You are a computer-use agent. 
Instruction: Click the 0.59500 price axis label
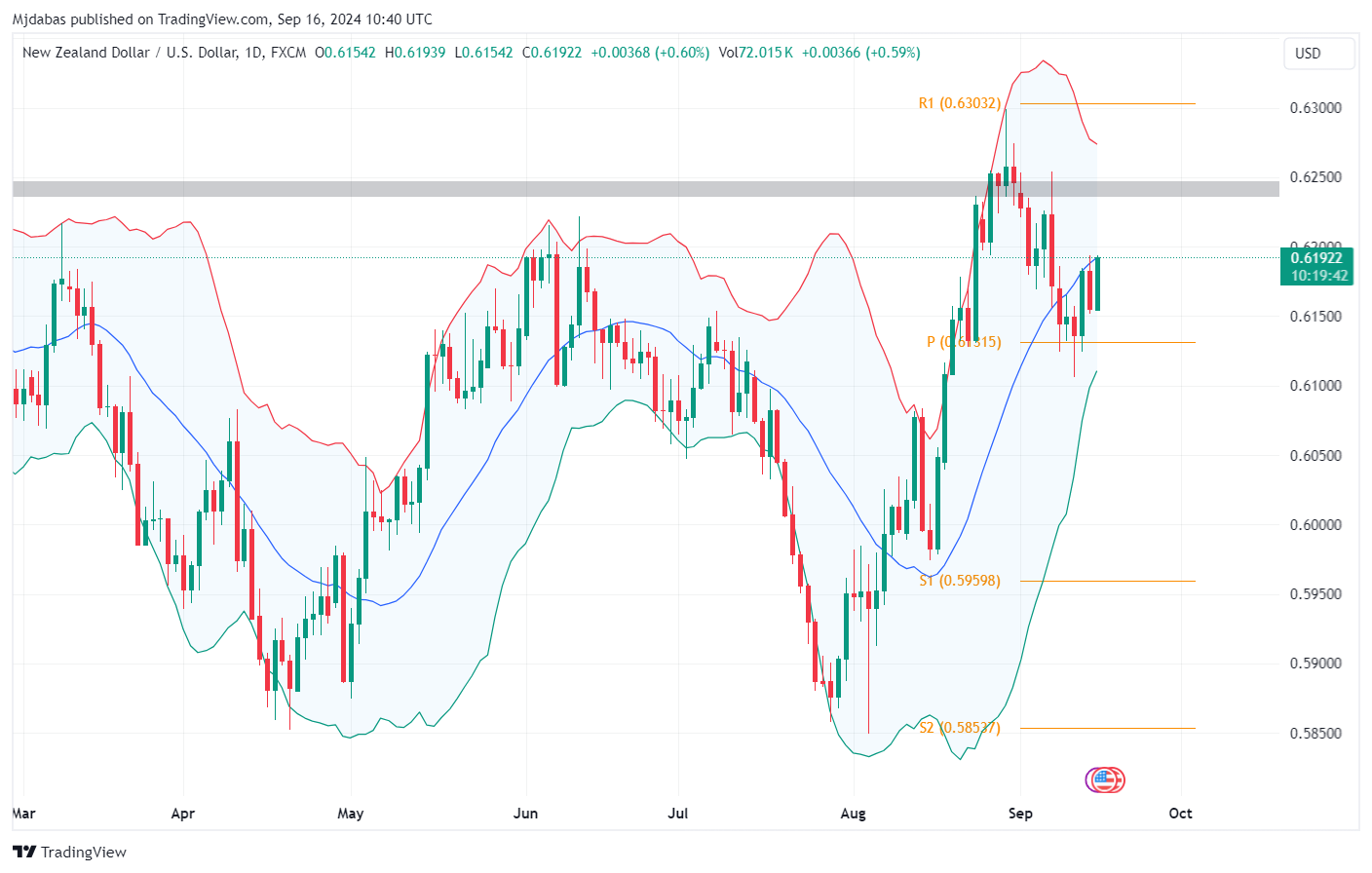click(x=1315, y=594)
